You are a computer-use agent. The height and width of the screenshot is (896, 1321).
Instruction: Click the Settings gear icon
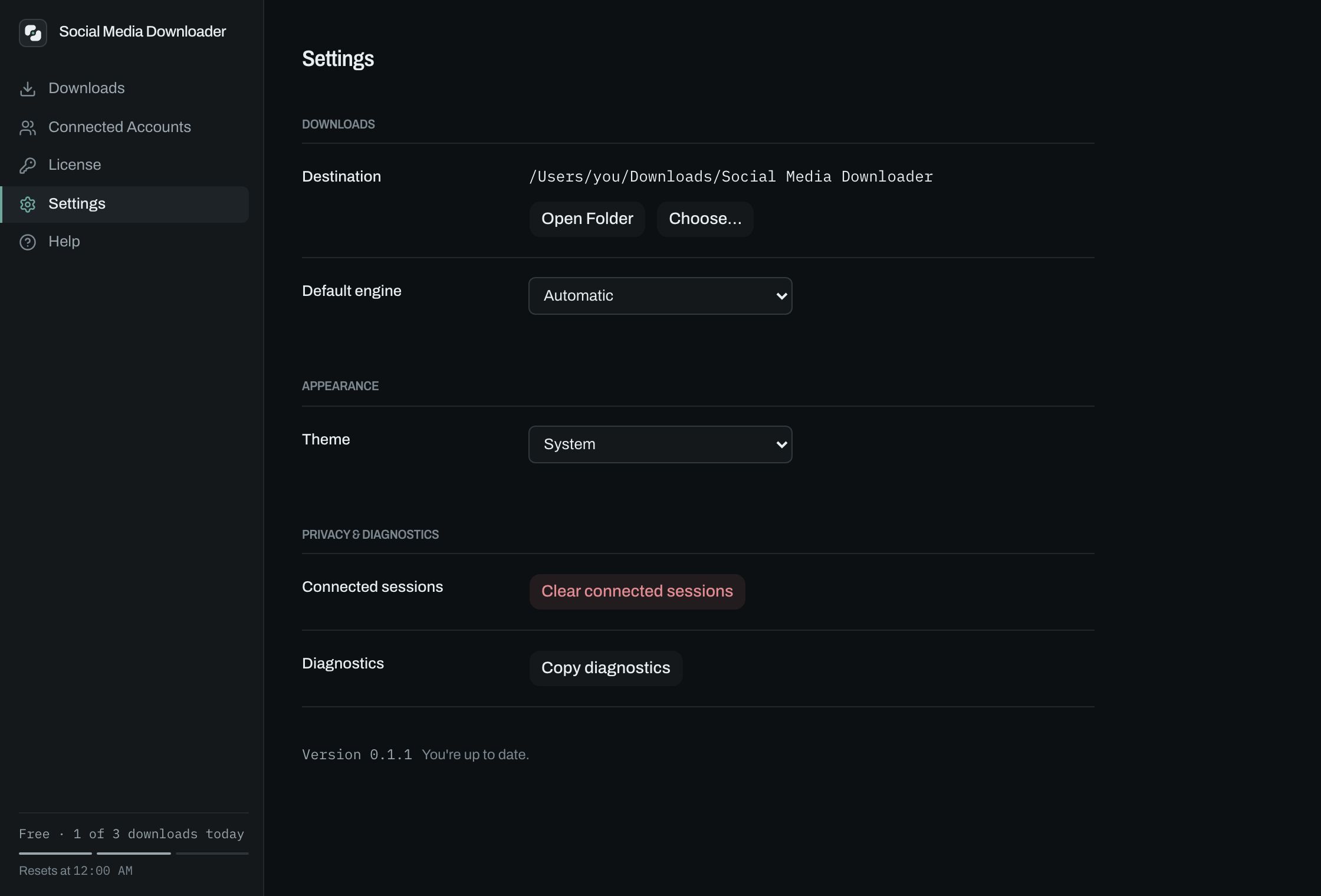click(x=28, y=205)
